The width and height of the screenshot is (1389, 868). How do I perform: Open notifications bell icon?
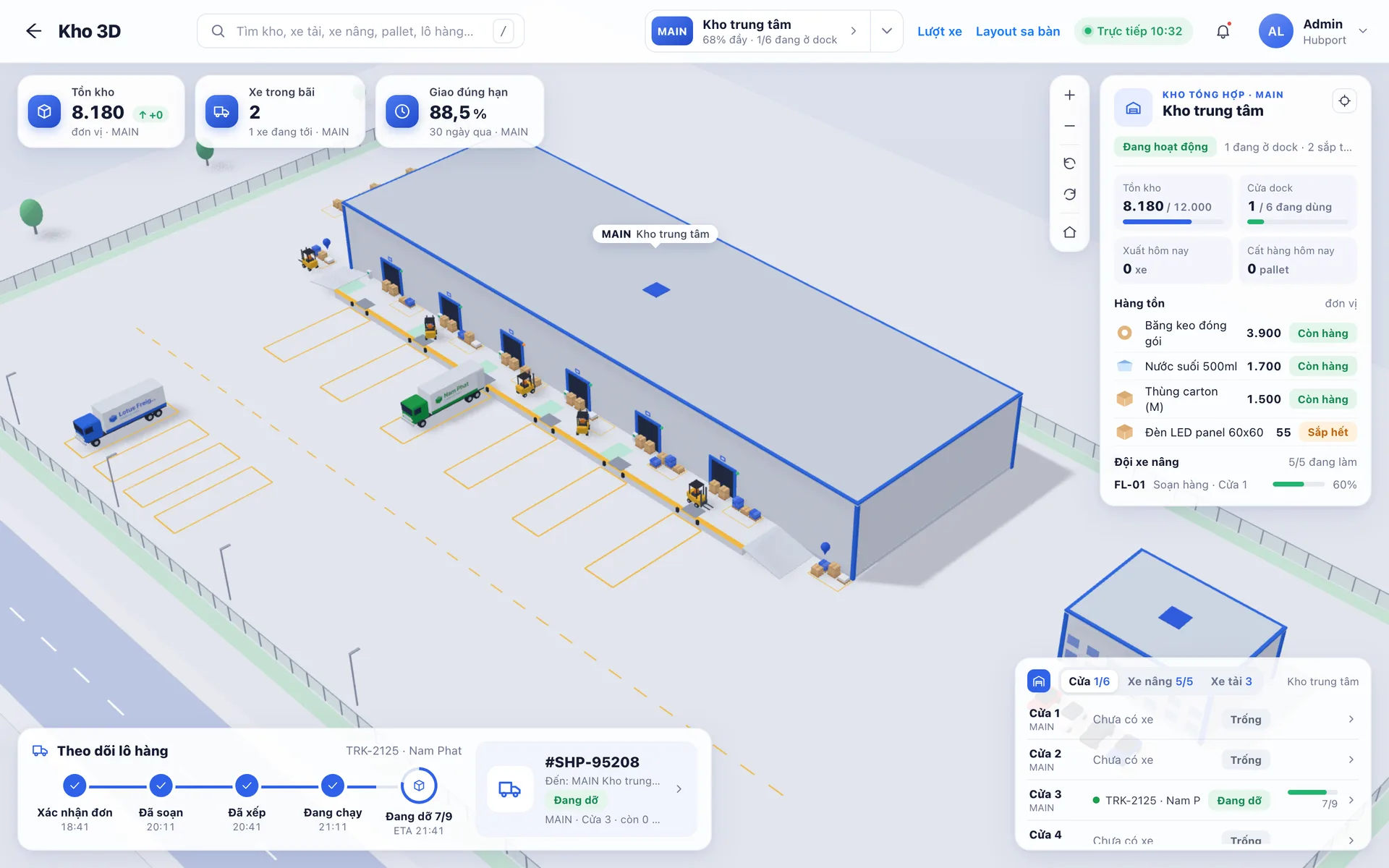1223,31
